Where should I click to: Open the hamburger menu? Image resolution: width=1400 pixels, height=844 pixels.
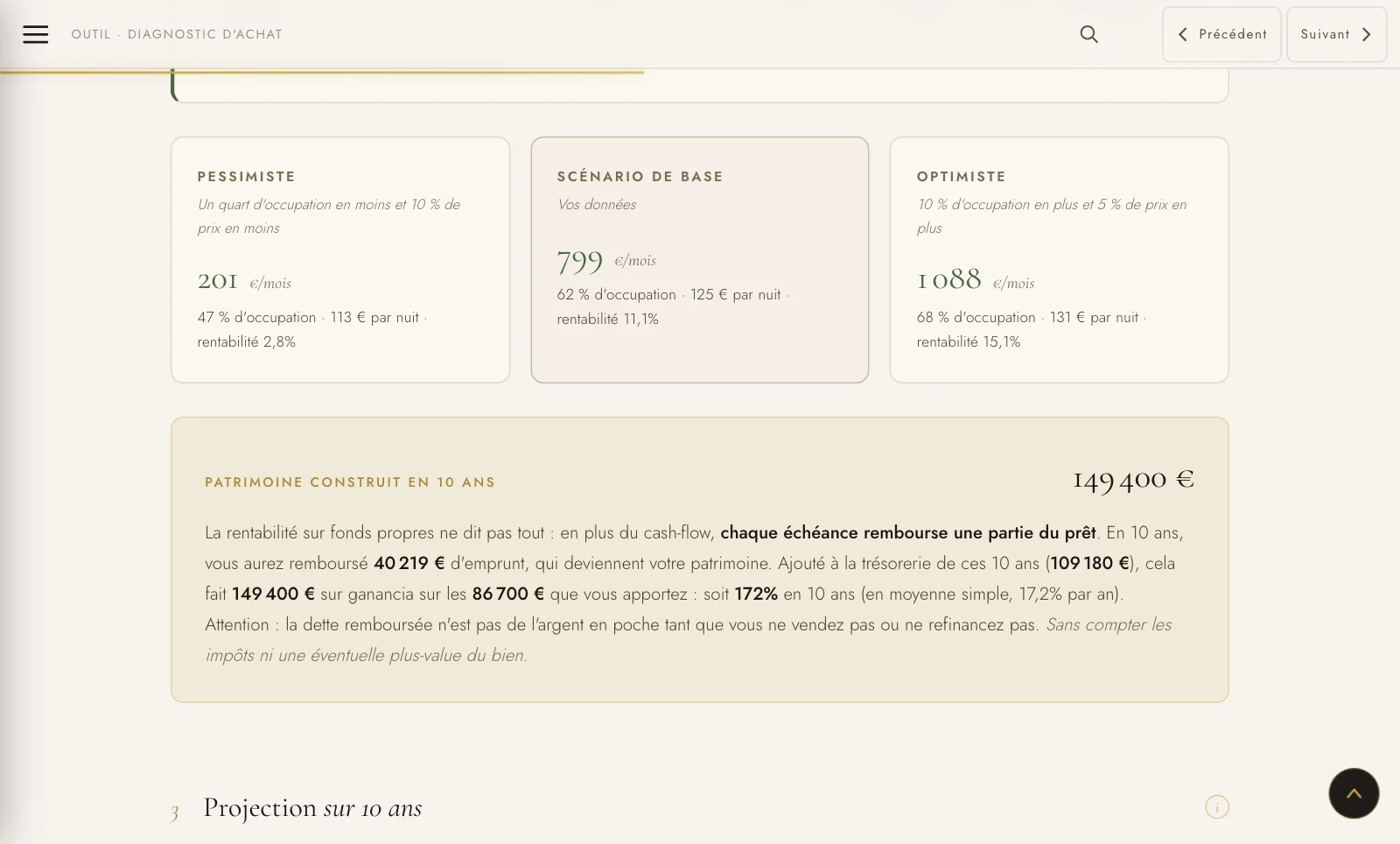click(35, 34)
